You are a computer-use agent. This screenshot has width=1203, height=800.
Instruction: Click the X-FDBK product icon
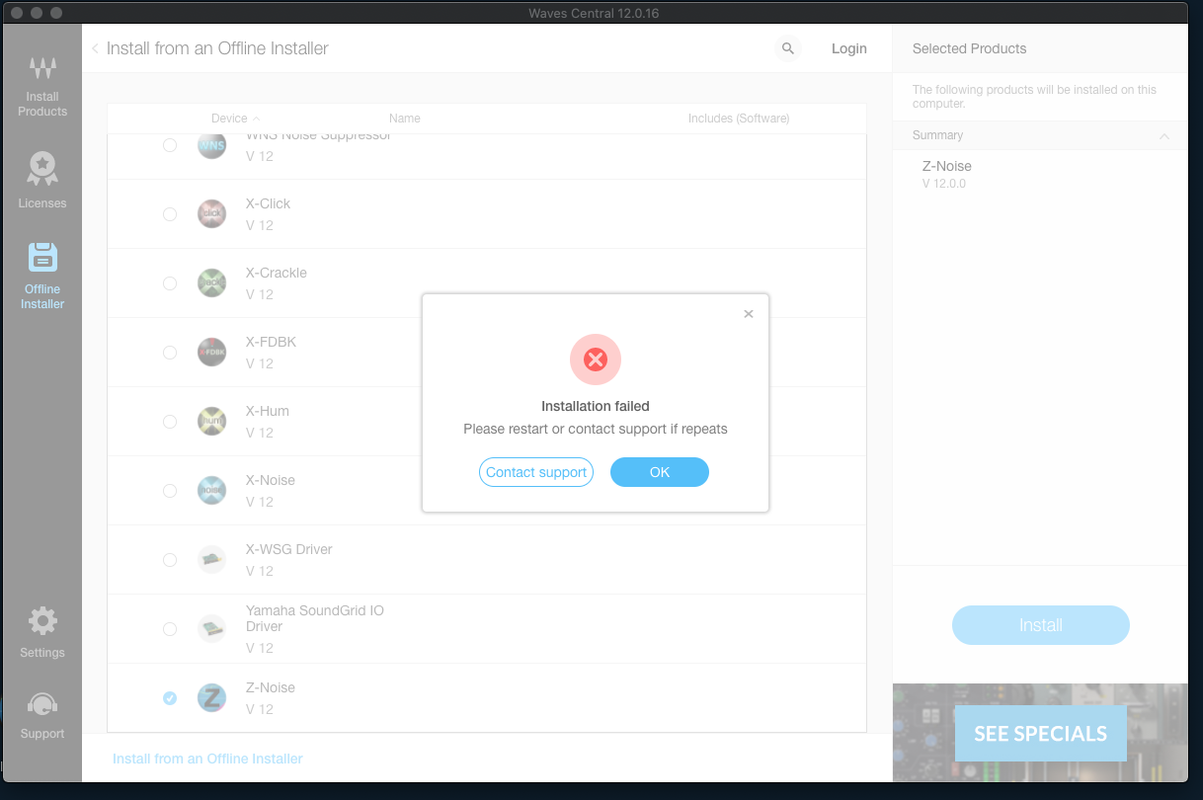tap(211, 352)
